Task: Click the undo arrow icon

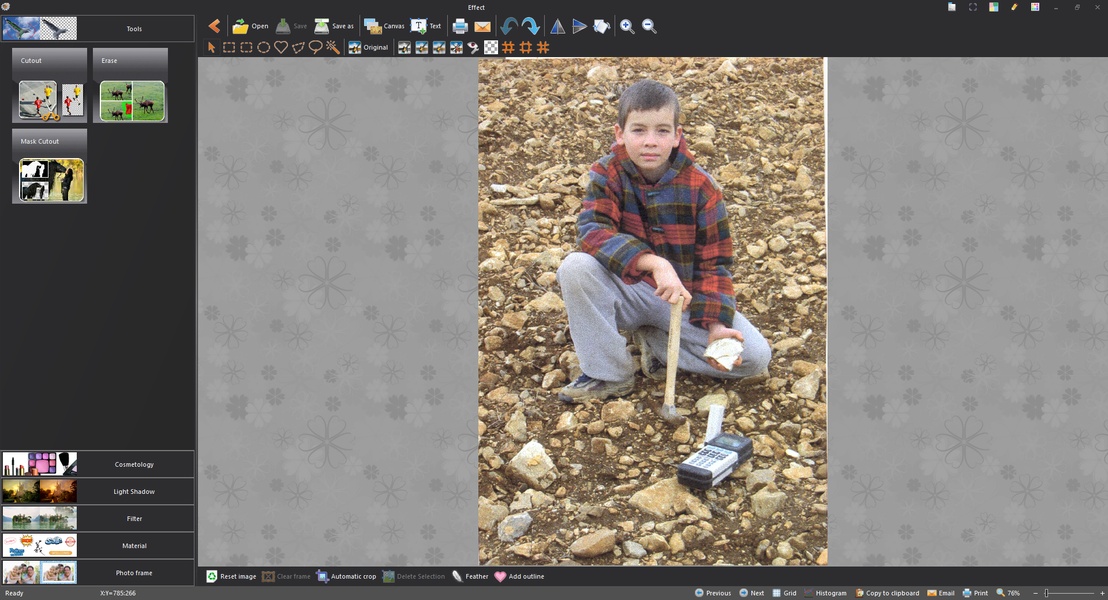Action: click(509, 26)
